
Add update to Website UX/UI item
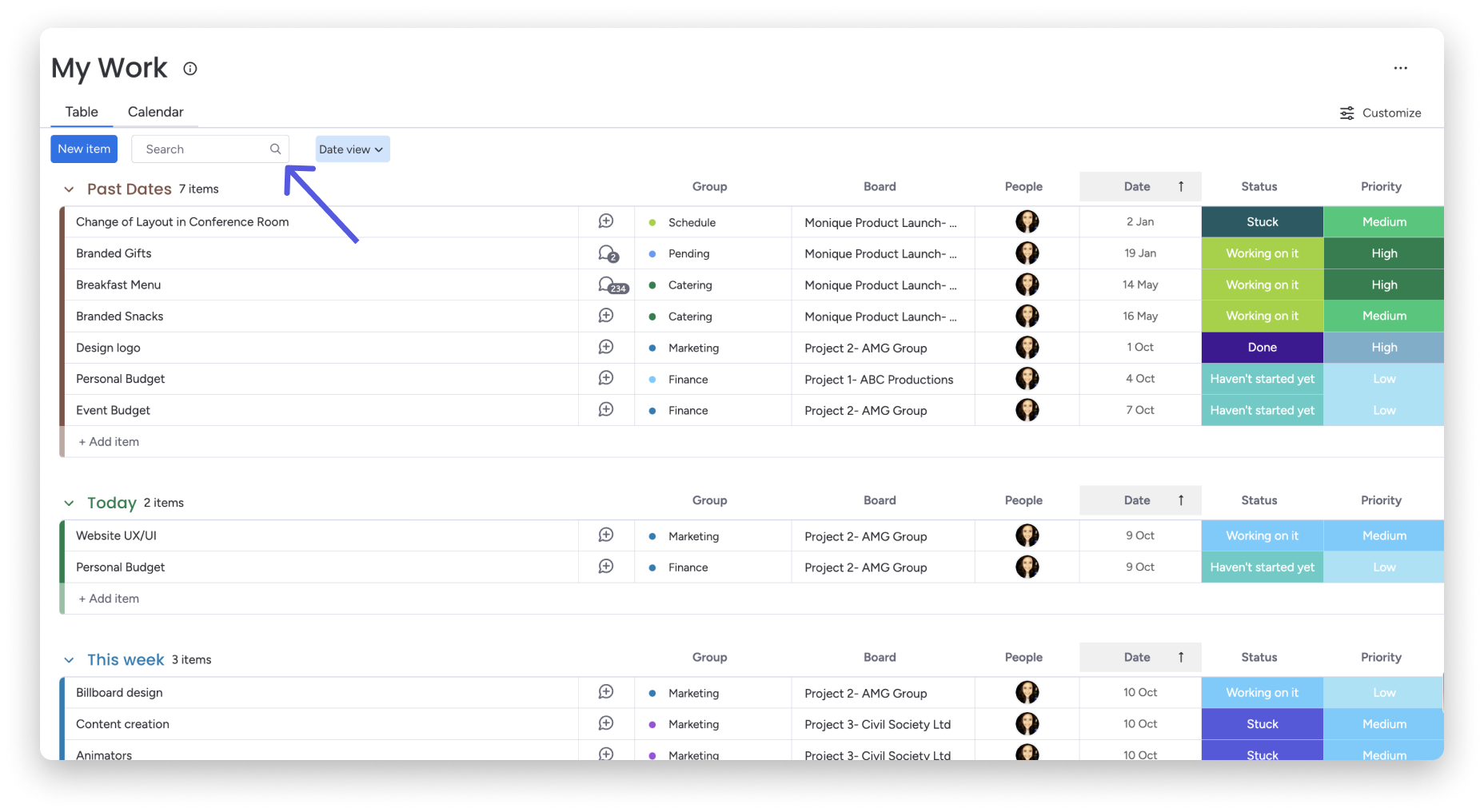(x=606, y=535)
